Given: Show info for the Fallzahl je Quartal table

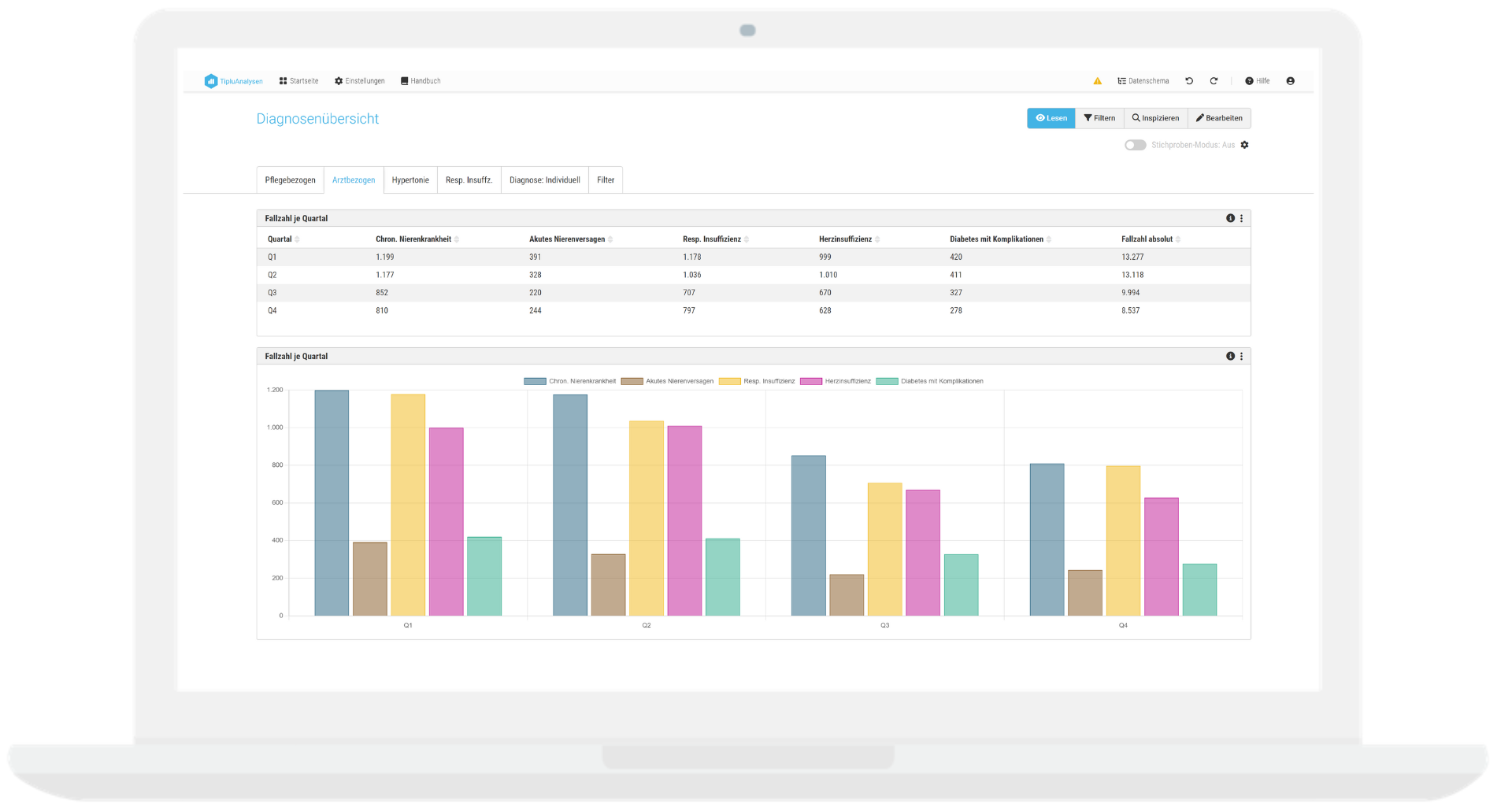Looking at the screenshot, I should [x=1230, y=218].
